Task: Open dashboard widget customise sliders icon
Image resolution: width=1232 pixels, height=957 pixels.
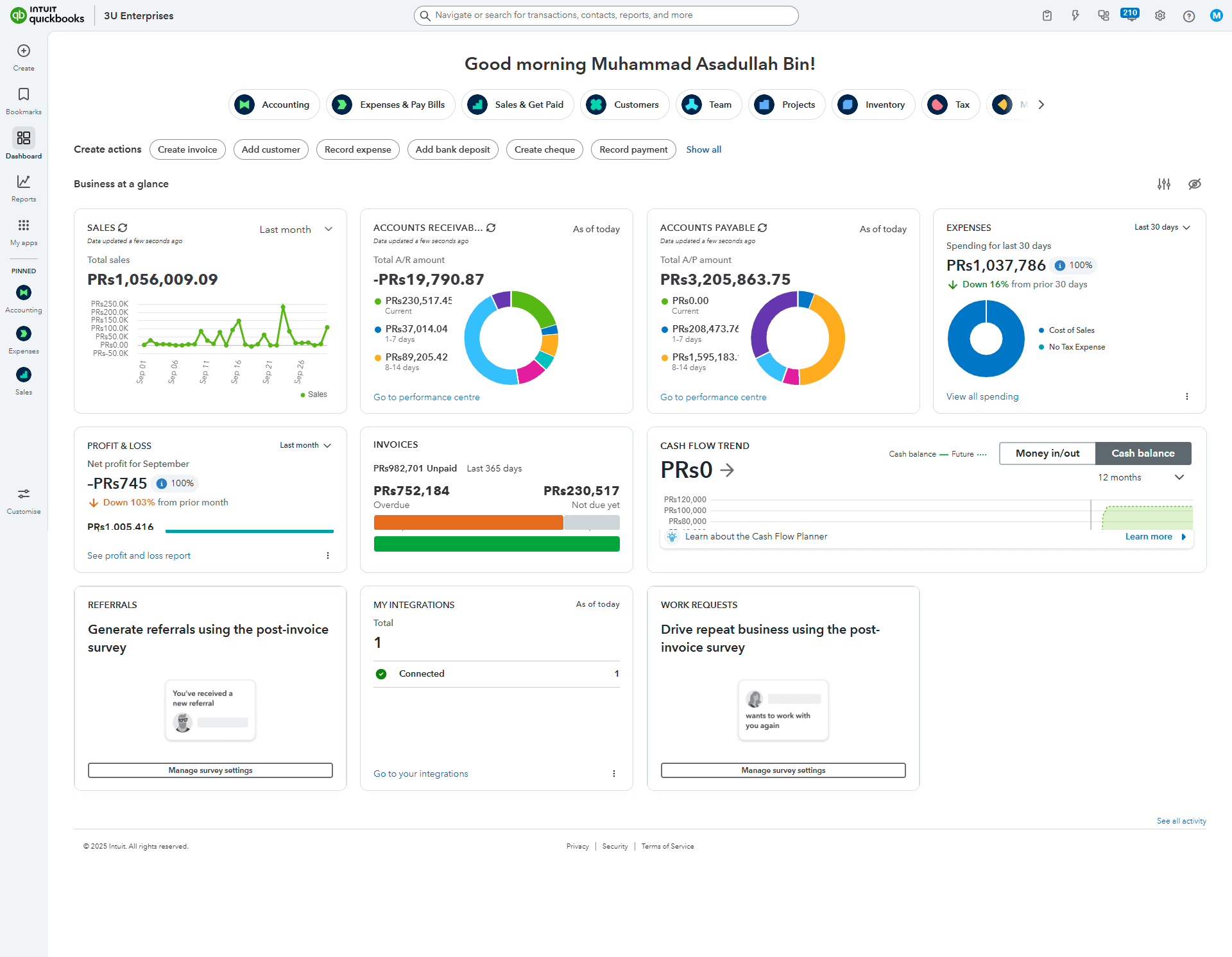Action: tap(1164, 184)
